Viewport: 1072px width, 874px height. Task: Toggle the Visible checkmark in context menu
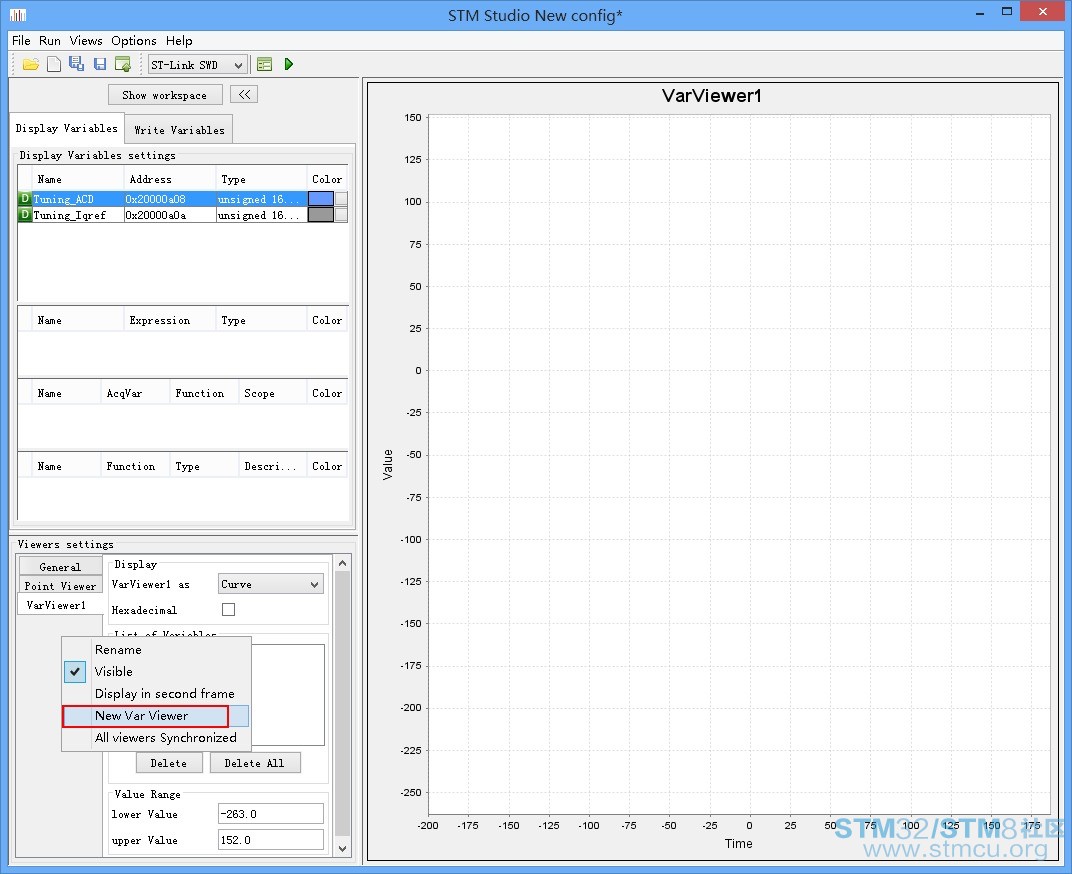[x=75, y=672]
